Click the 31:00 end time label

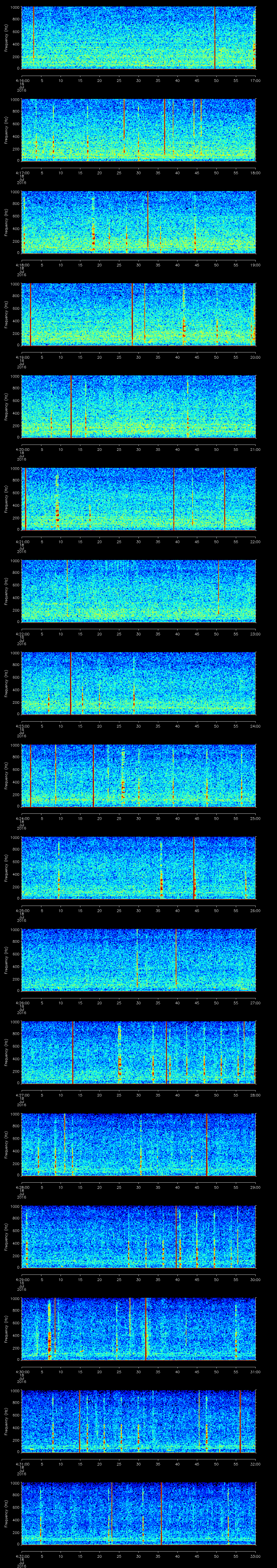pyautogui.click(x=255, y=1371)
